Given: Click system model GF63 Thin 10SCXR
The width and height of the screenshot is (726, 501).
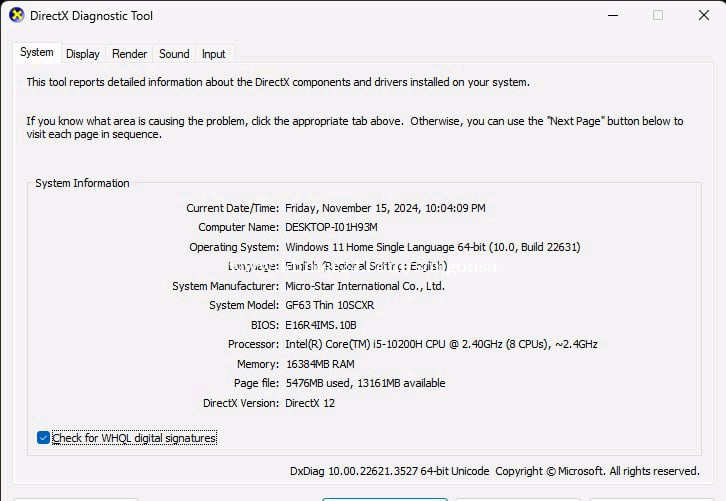Looking at the screenshot, I should (x=330, y=305).
